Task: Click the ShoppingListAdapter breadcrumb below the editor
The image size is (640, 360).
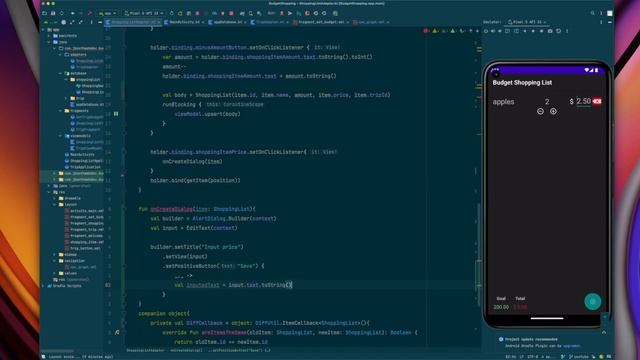Action: pyautogui.click(x=145, y=350)
